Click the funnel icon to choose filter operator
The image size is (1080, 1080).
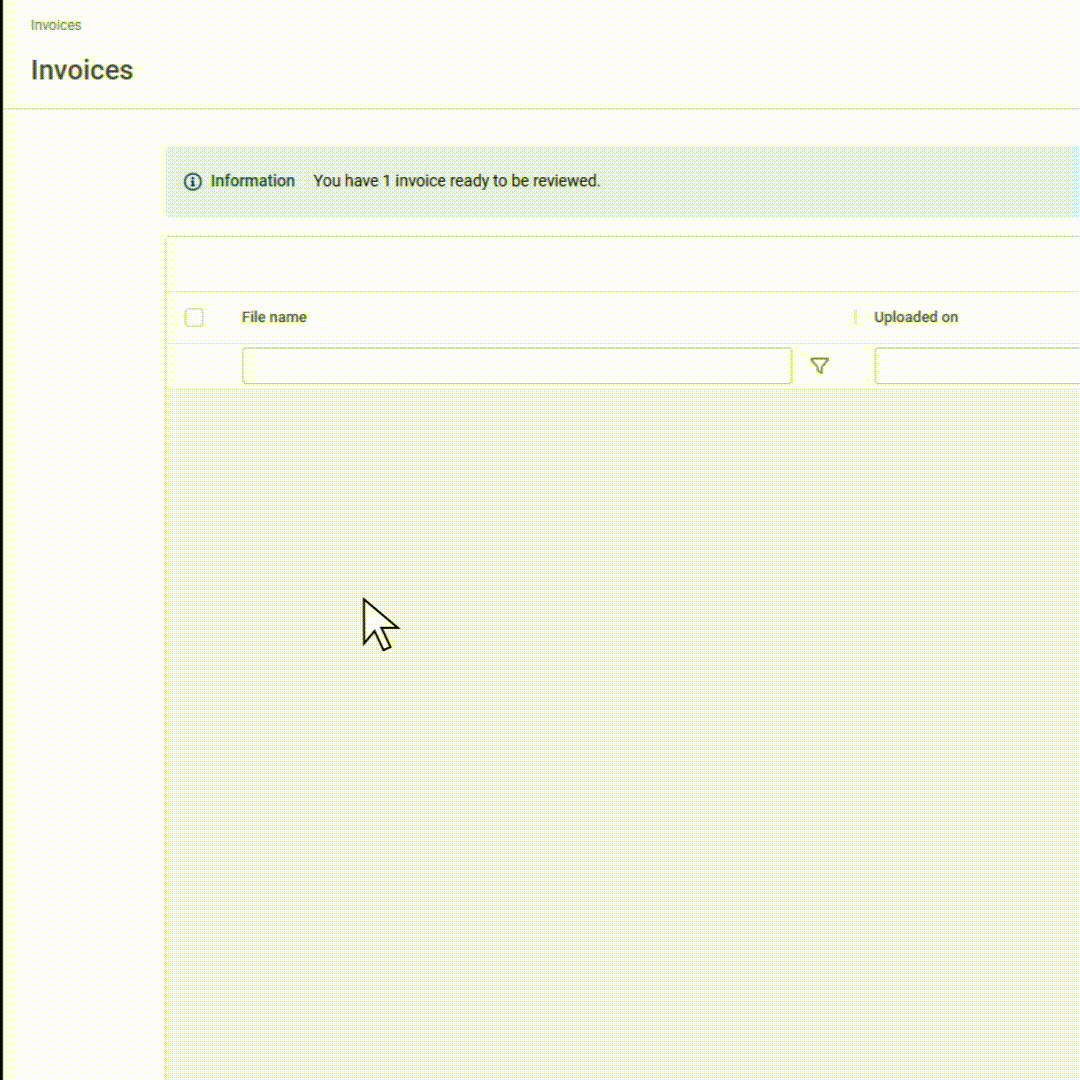tap(820, 365)
